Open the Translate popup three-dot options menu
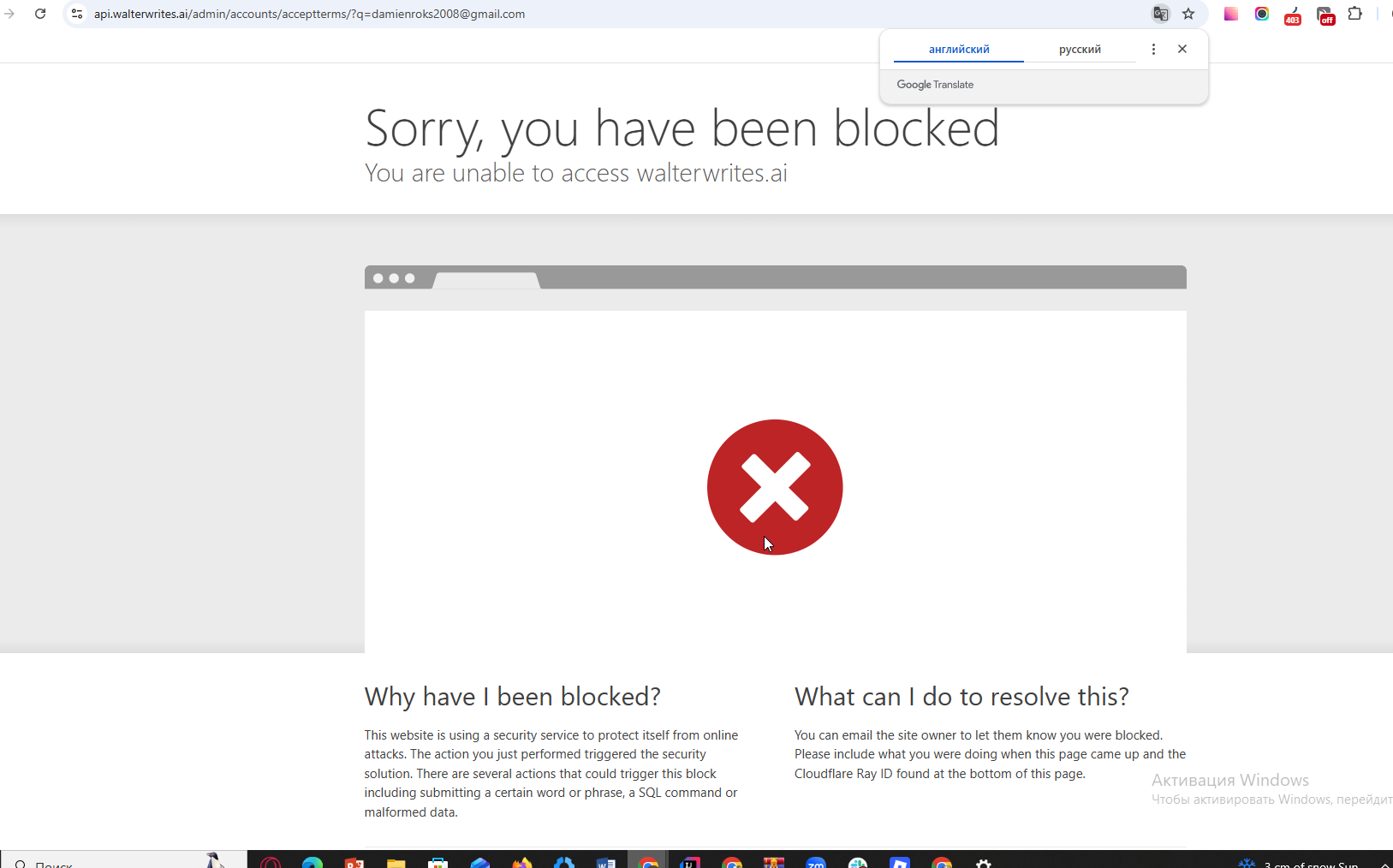1393x868 pixels. point(1153,50)
